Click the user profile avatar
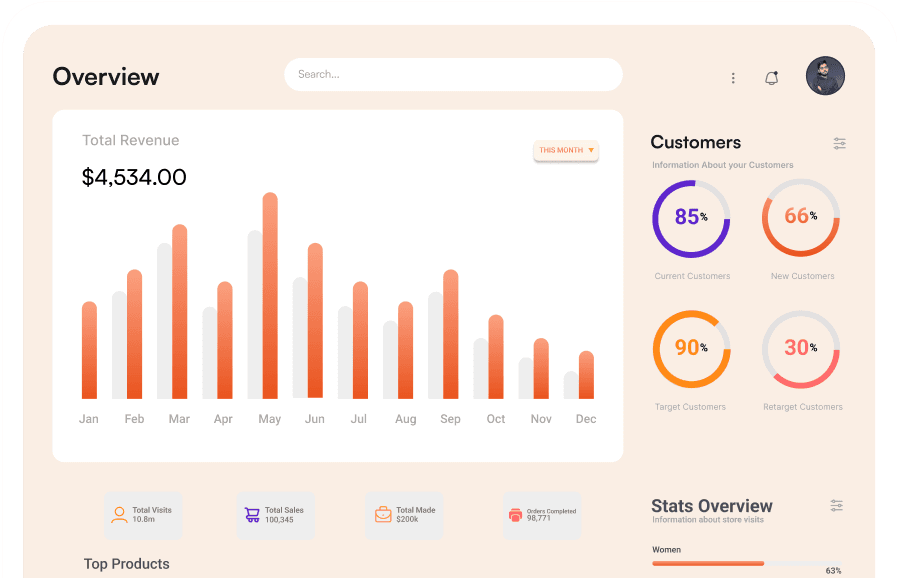The height and width of the screenshot is (578, 897). tap(825, 76)
